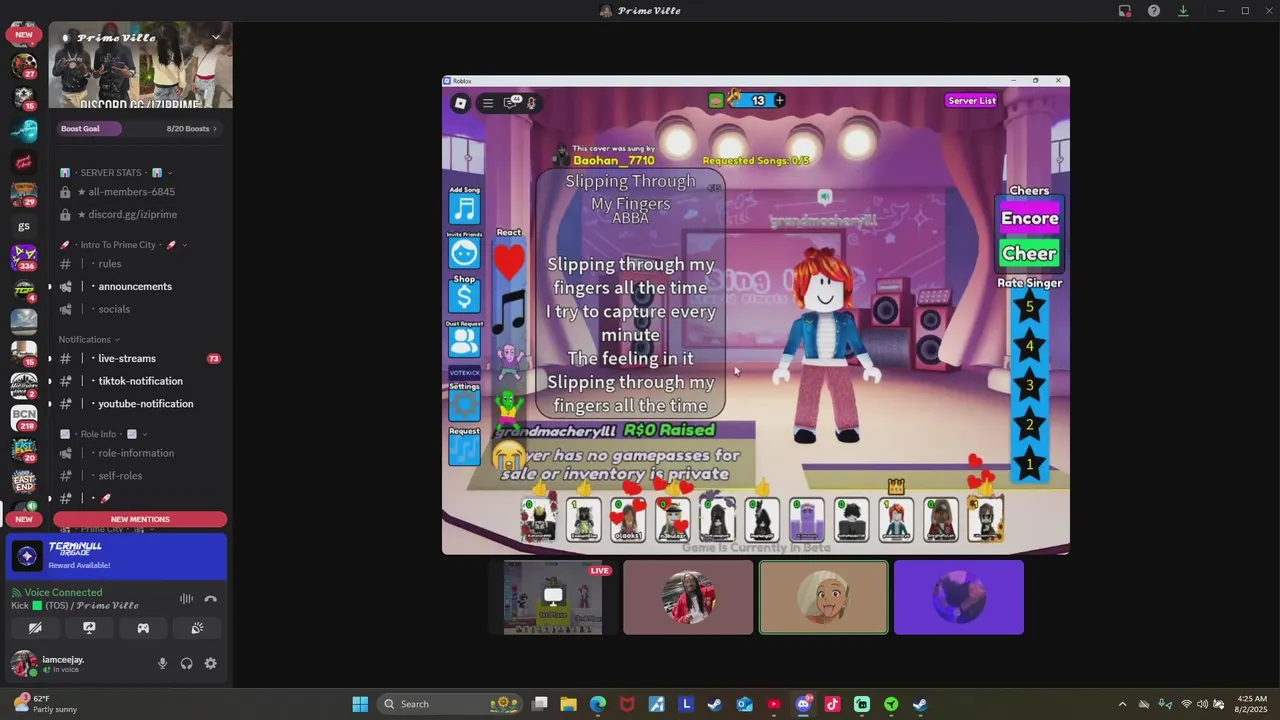This screenshot has width=1280, height=720.
Task: Open the Server List button
Action: point(971,101)
